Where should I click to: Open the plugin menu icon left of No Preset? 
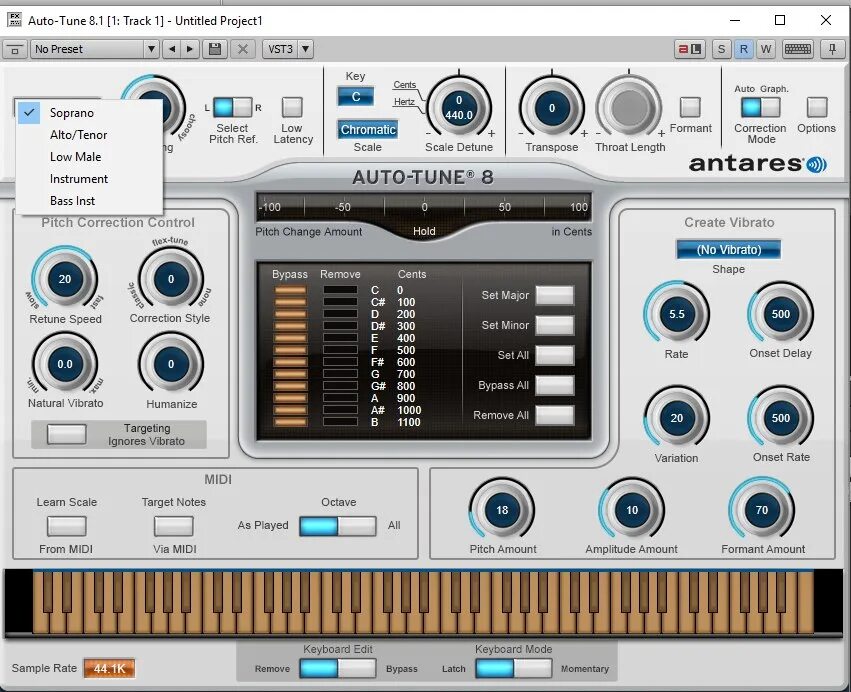click(15, 49)
